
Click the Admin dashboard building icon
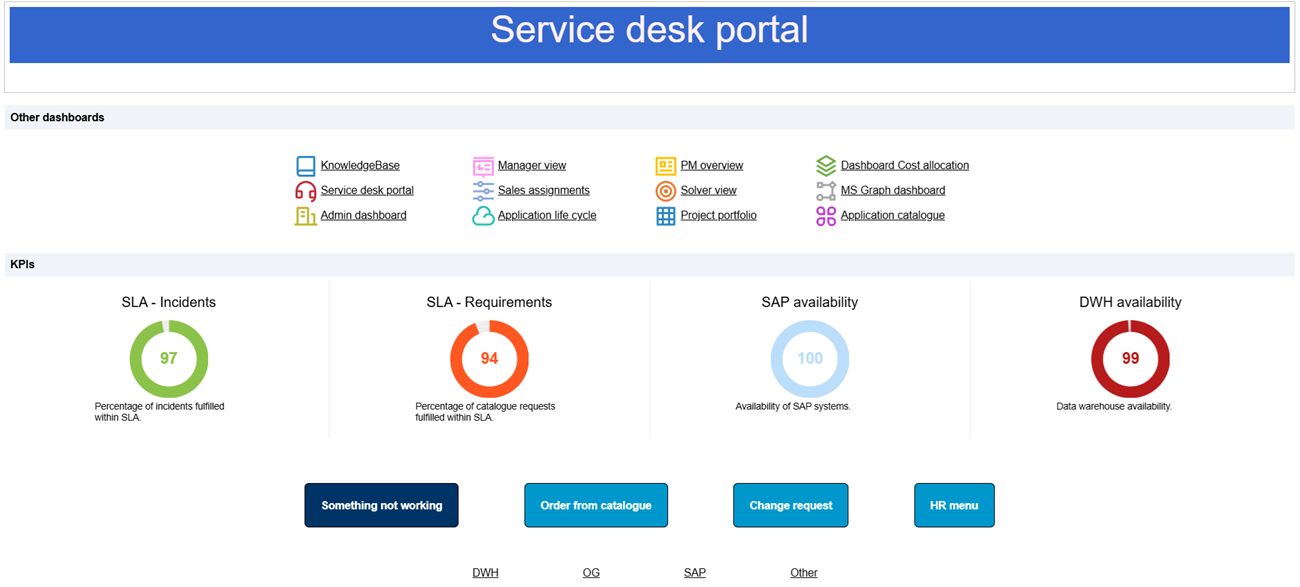tap(306, 216)
